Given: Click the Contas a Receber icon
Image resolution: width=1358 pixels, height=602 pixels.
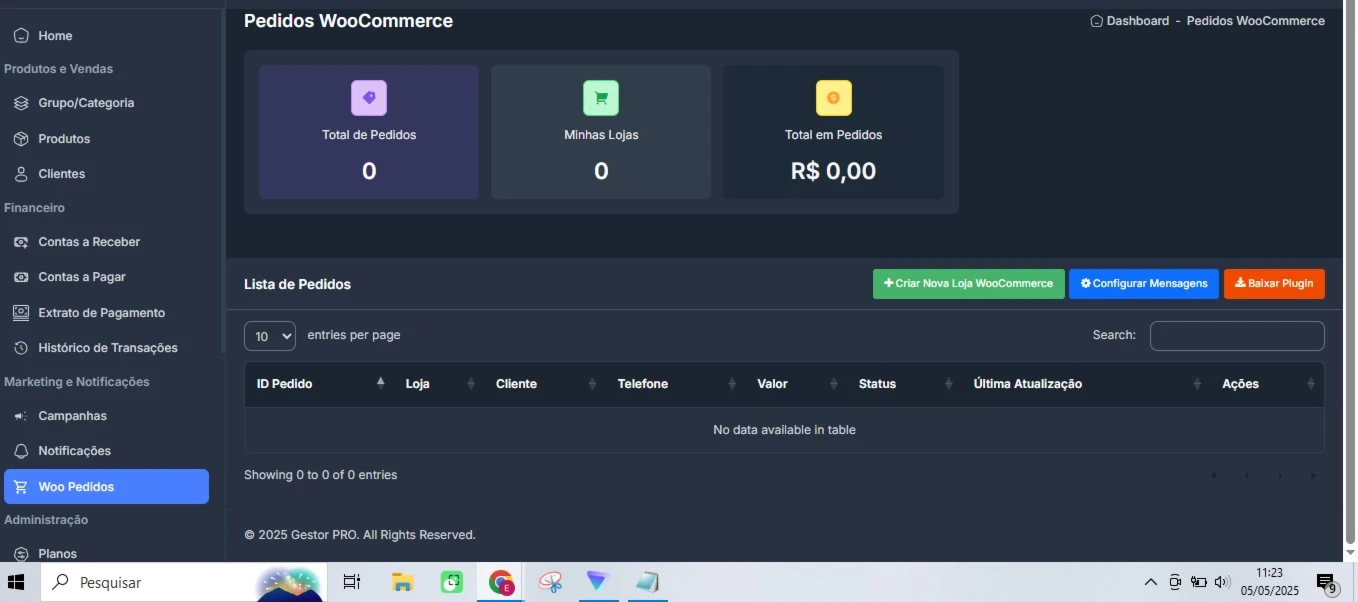Looking at the screenshot, I should pos(21,242).
